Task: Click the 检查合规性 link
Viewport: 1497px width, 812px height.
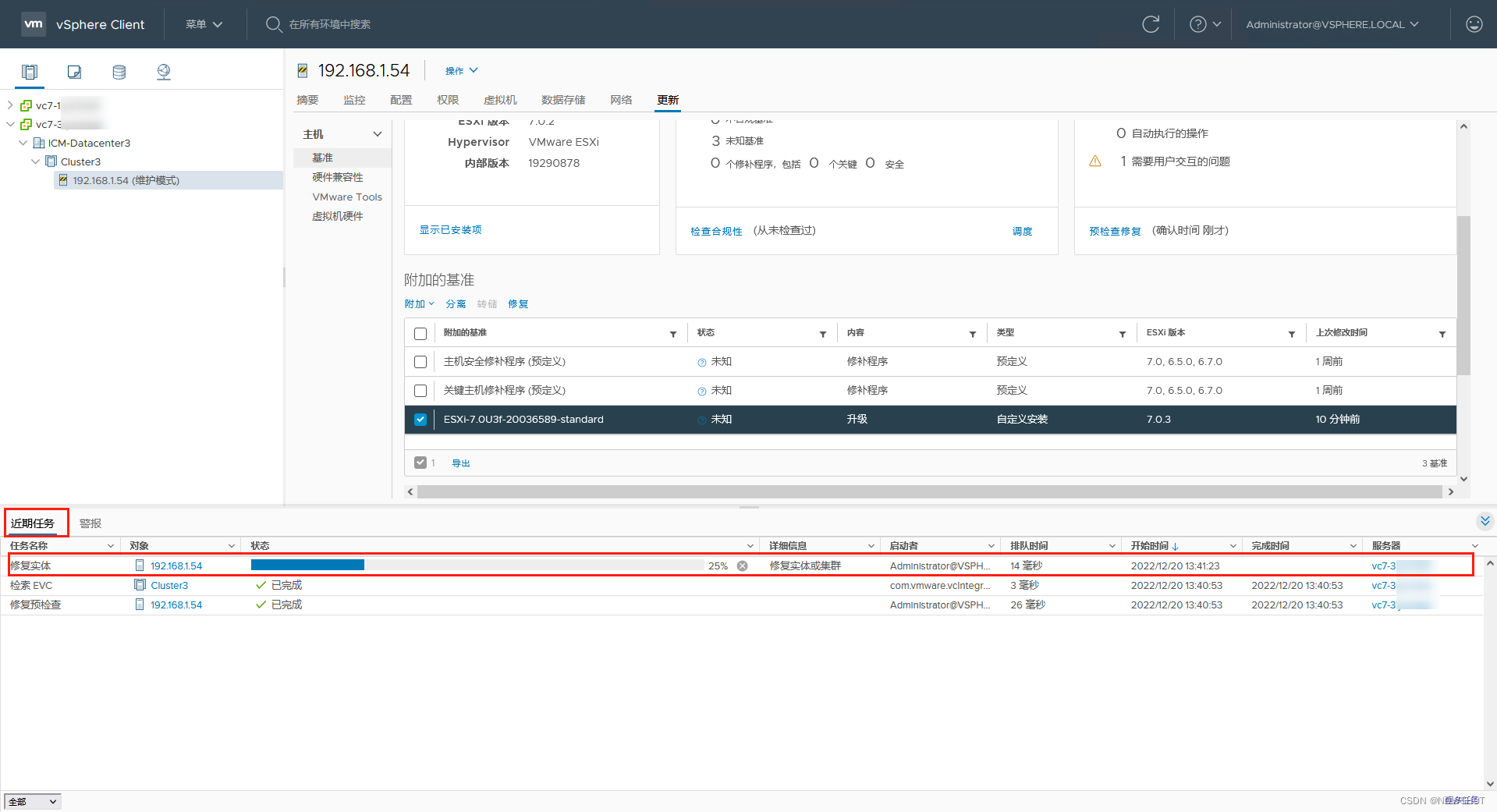Action: click(x=716, y=231)
